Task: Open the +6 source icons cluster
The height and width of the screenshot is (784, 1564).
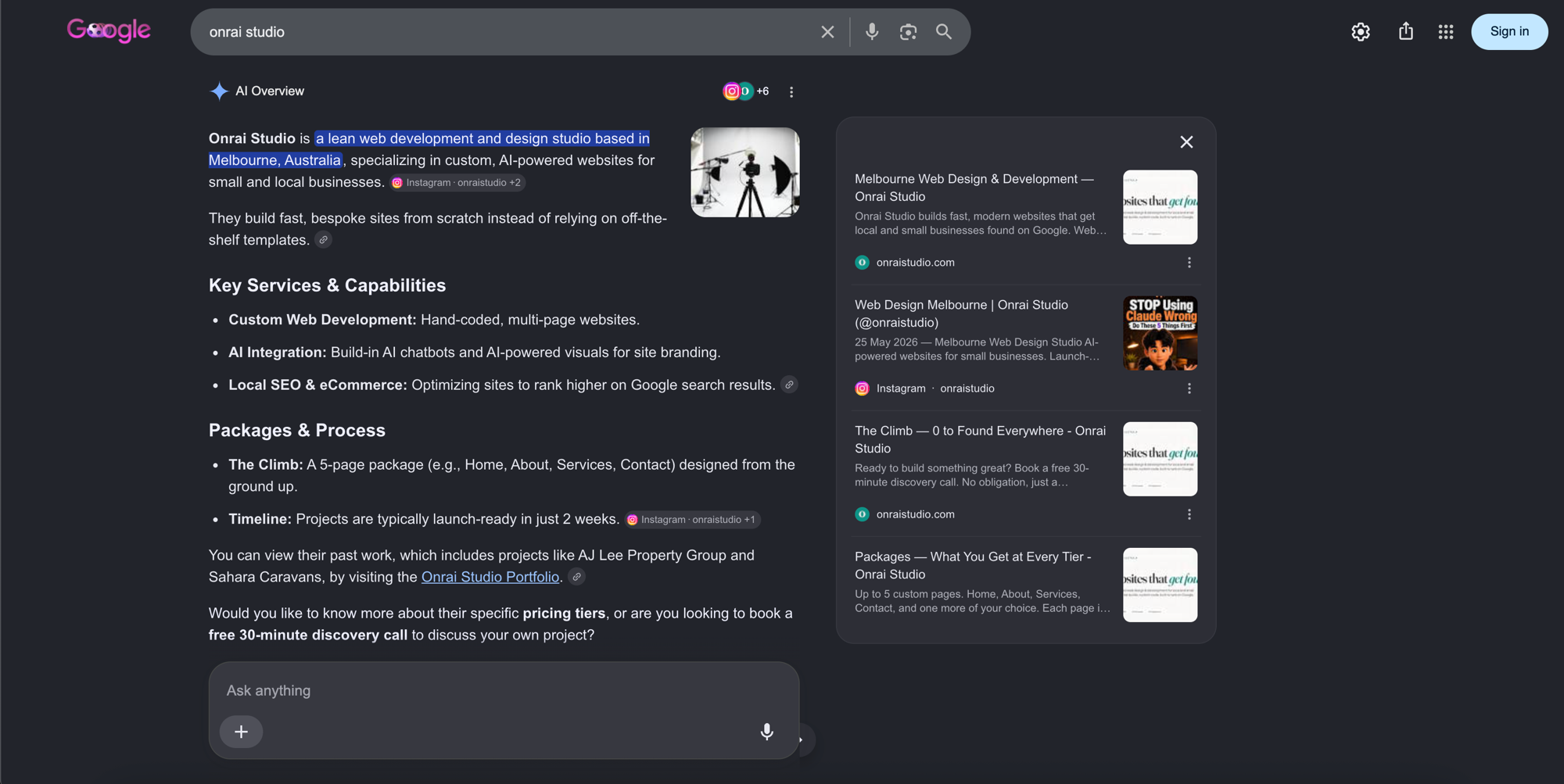Action: click(746, 91)
